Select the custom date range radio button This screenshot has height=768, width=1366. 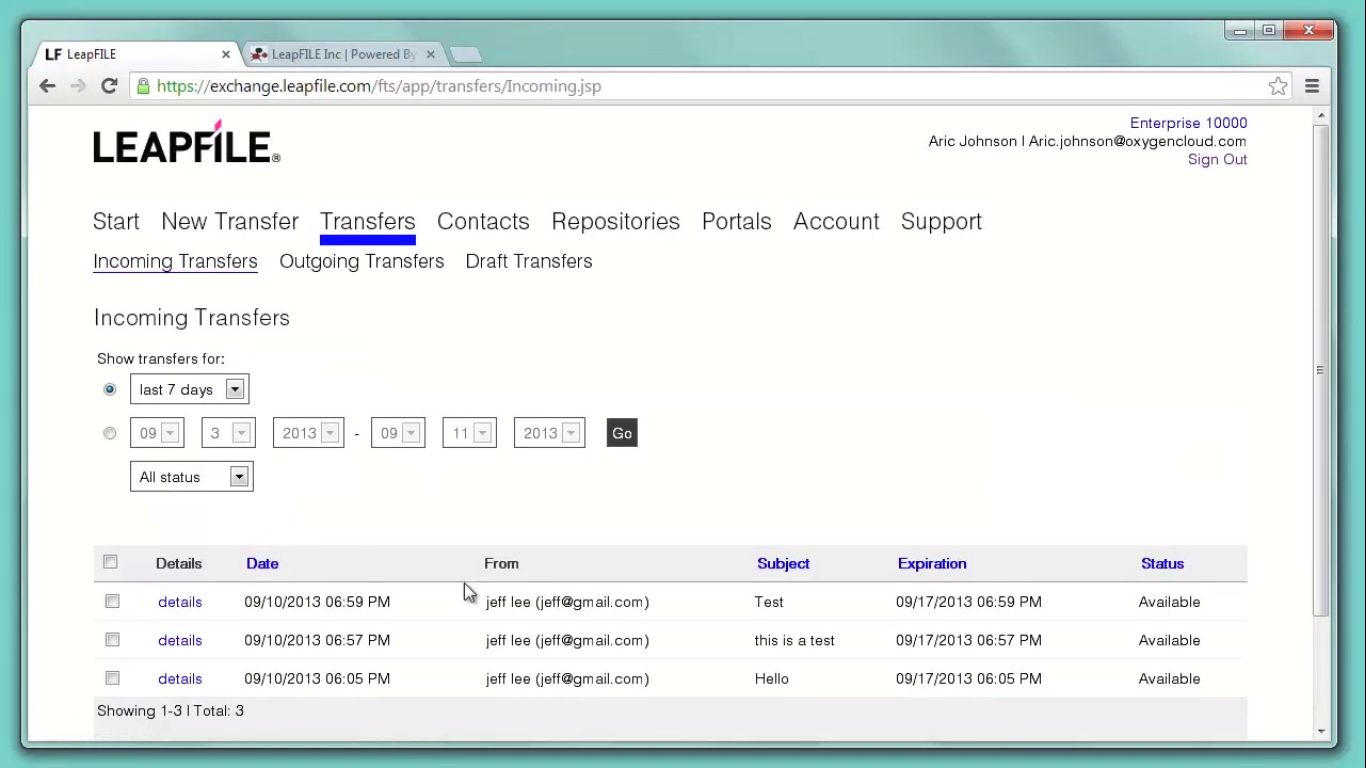tap(110, 433)
